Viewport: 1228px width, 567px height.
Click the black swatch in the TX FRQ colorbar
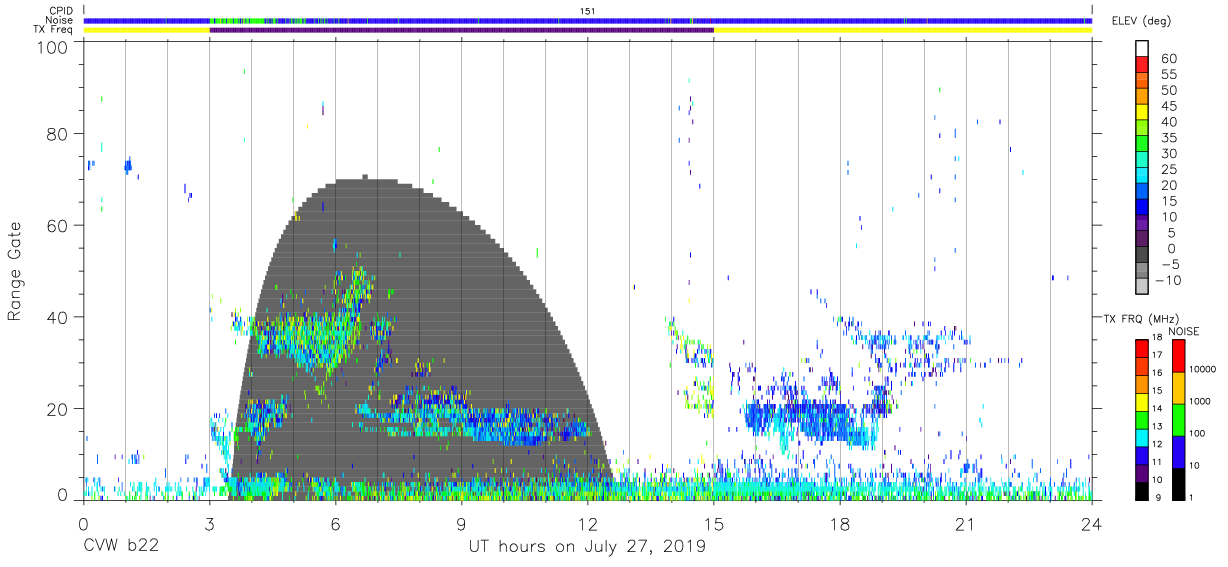point(1142,490)
